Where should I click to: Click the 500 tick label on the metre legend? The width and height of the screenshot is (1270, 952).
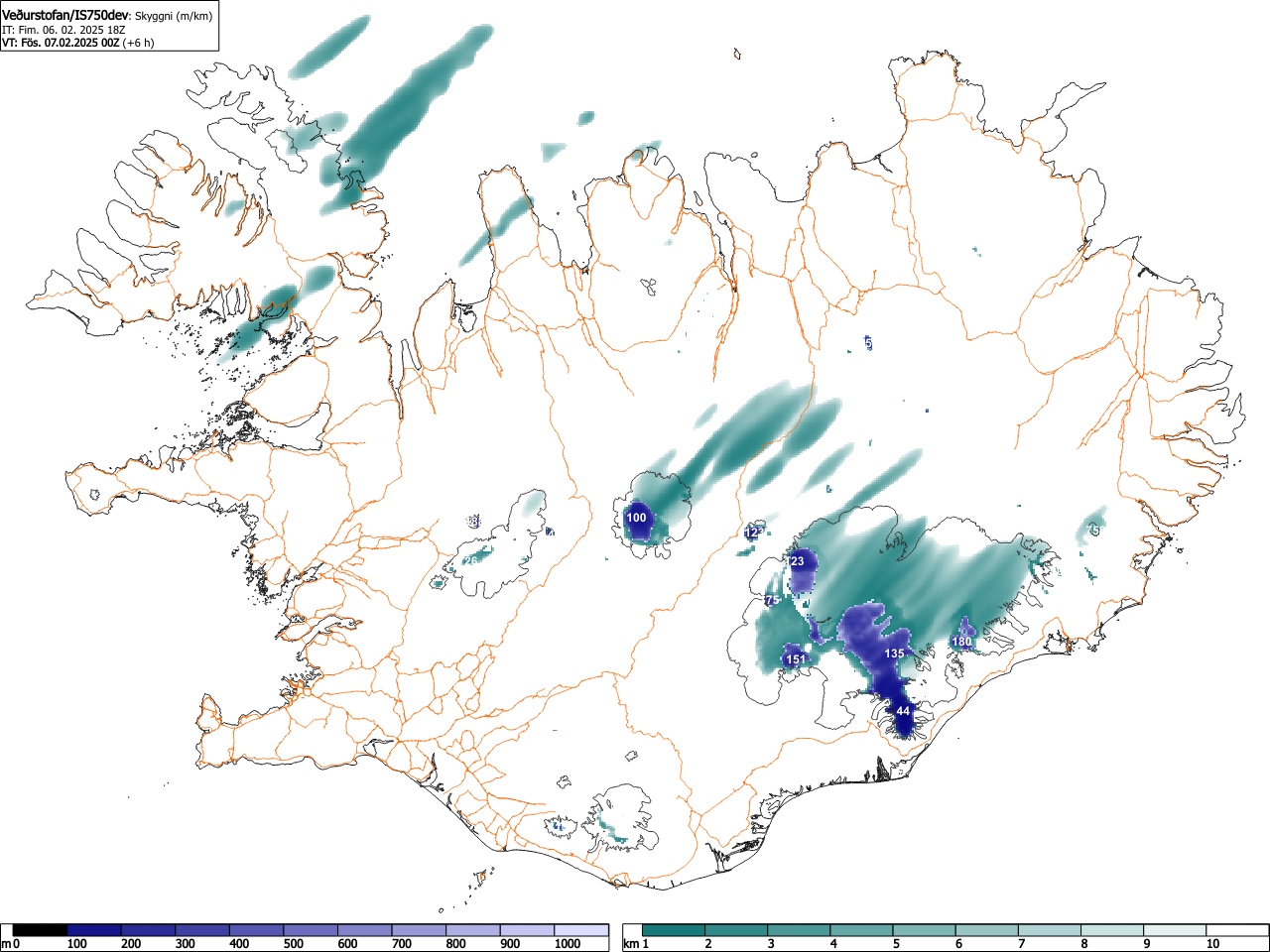coord(293,944)
